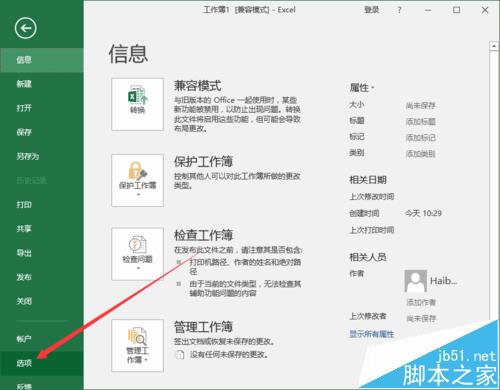Click the scrollbar up arrow

[x=494, y=46]
